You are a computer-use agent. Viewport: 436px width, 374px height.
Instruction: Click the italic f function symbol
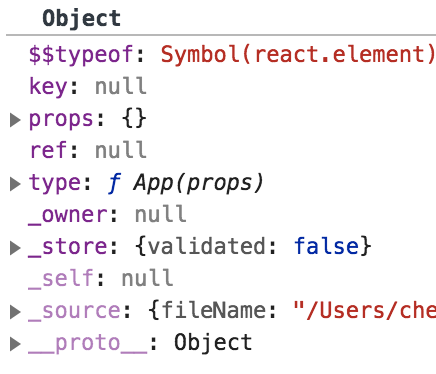114,184
